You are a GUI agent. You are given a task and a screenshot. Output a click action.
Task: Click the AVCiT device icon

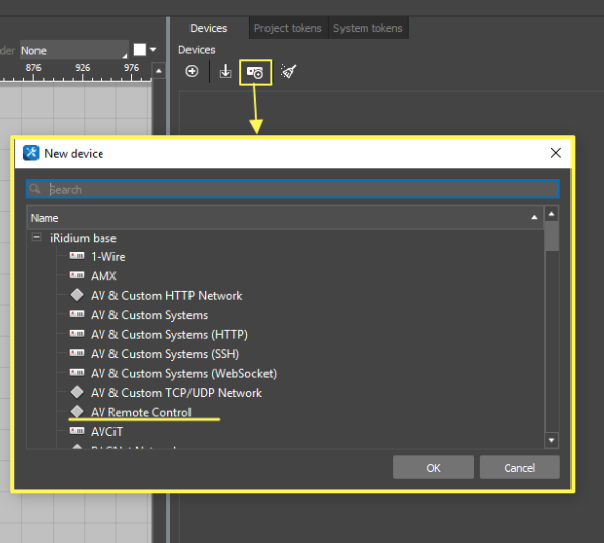point(76,431)
